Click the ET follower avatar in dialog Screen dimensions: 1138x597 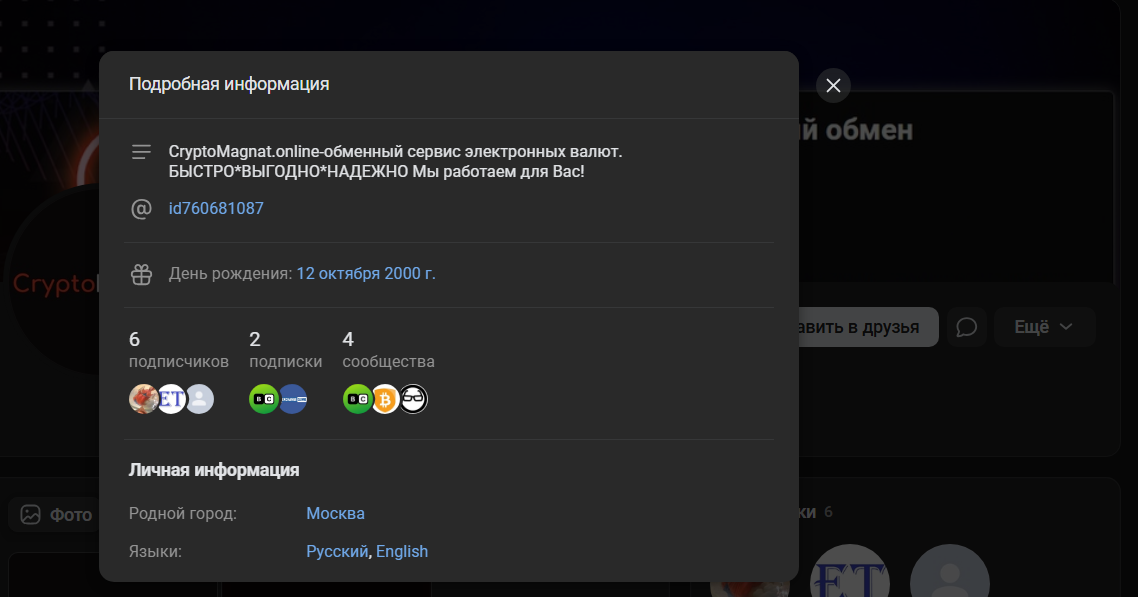[172, 399]
